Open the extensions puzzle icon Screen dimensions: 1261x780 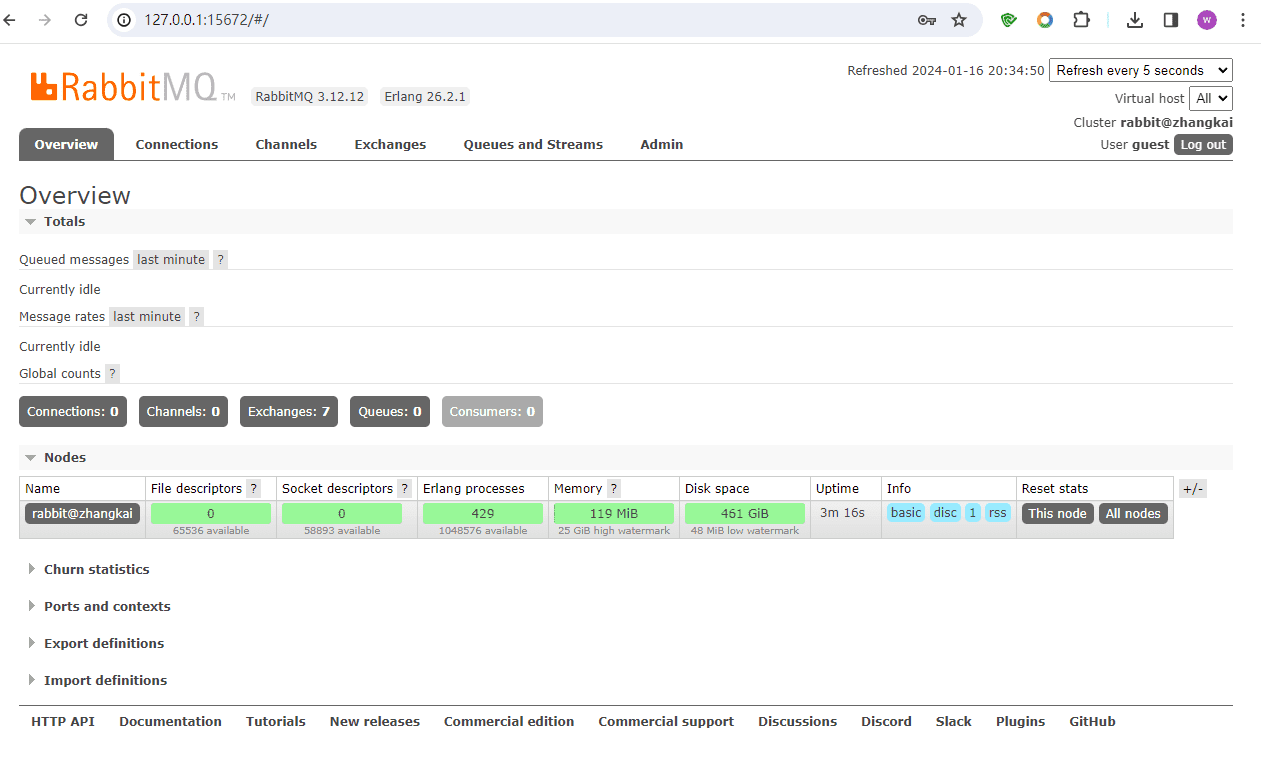[x=1081, y=20]
